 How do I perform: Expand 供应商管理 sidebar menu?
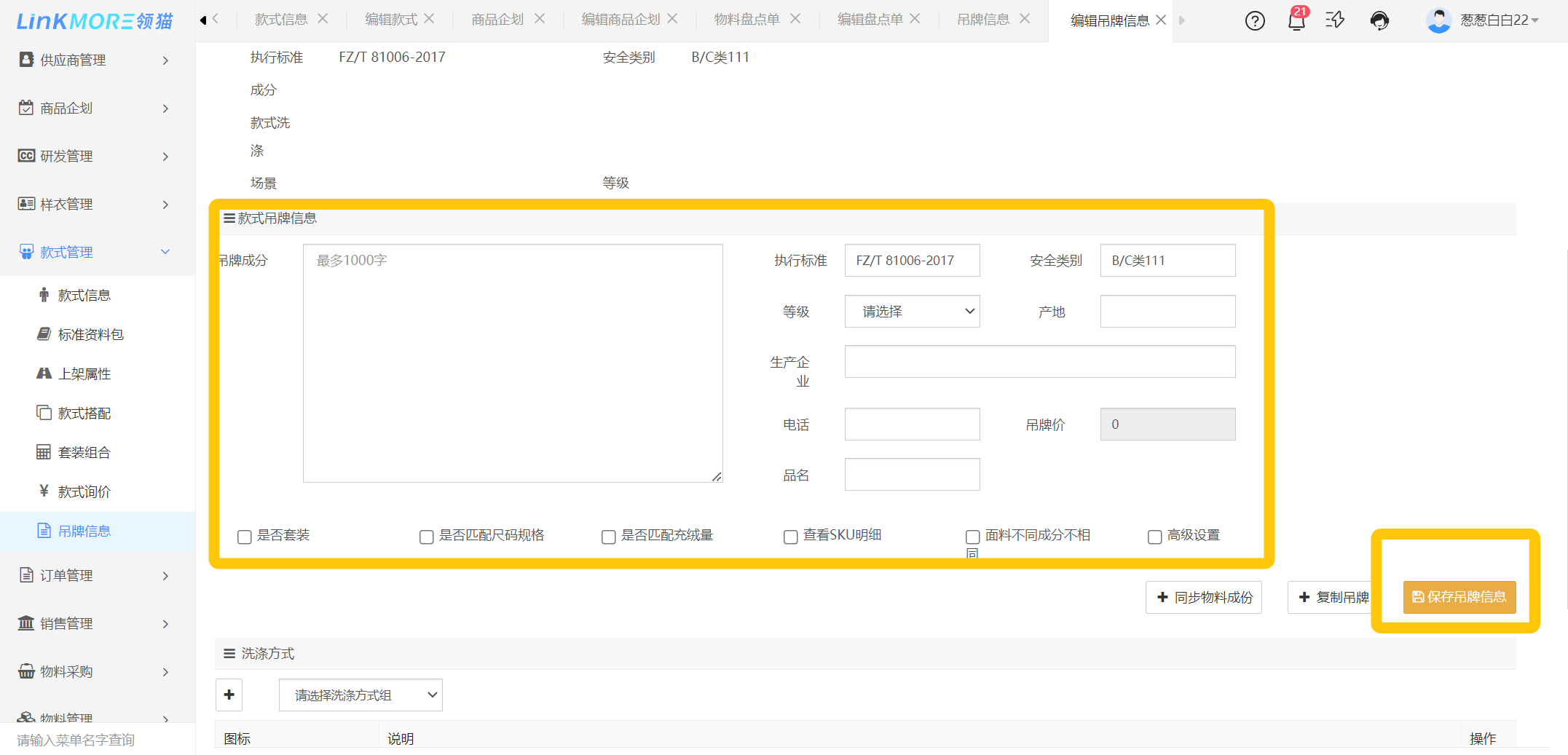(x=95, y=60)
